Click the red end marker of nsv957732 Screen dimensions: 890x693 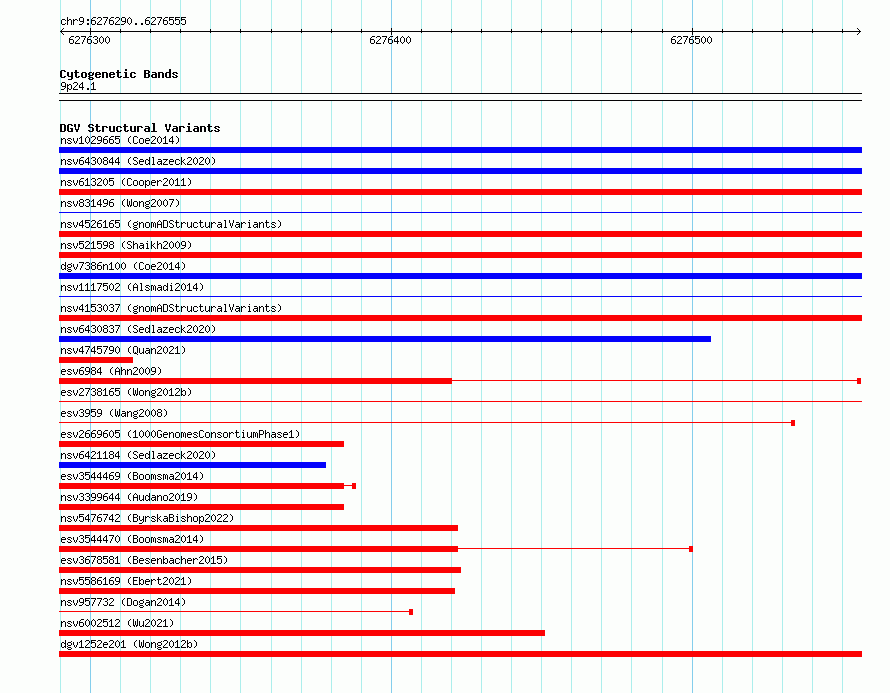(411, 612)
